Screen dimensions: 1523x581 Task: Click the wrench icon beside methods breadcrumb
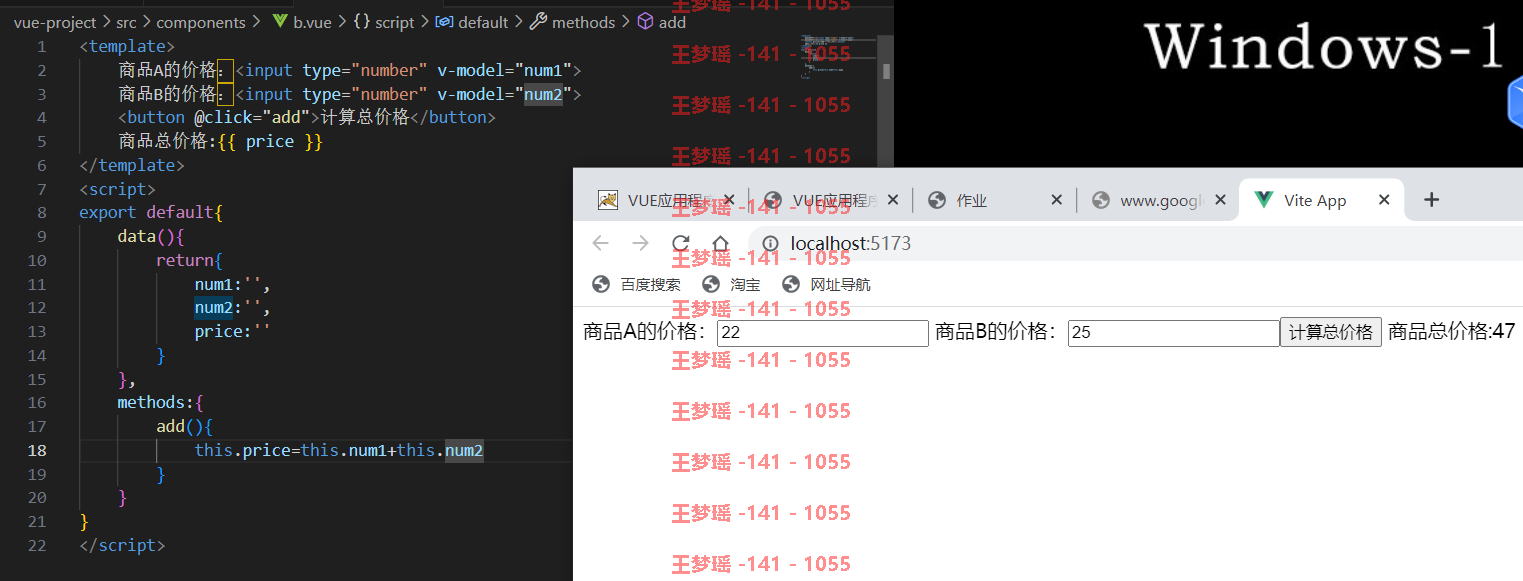click(x=538, y=22)
